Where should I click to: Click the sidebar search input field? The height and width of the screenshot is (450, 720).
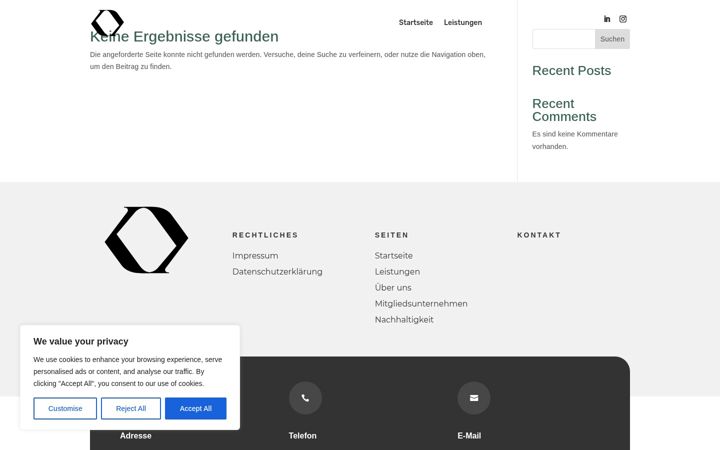[564, 39]
